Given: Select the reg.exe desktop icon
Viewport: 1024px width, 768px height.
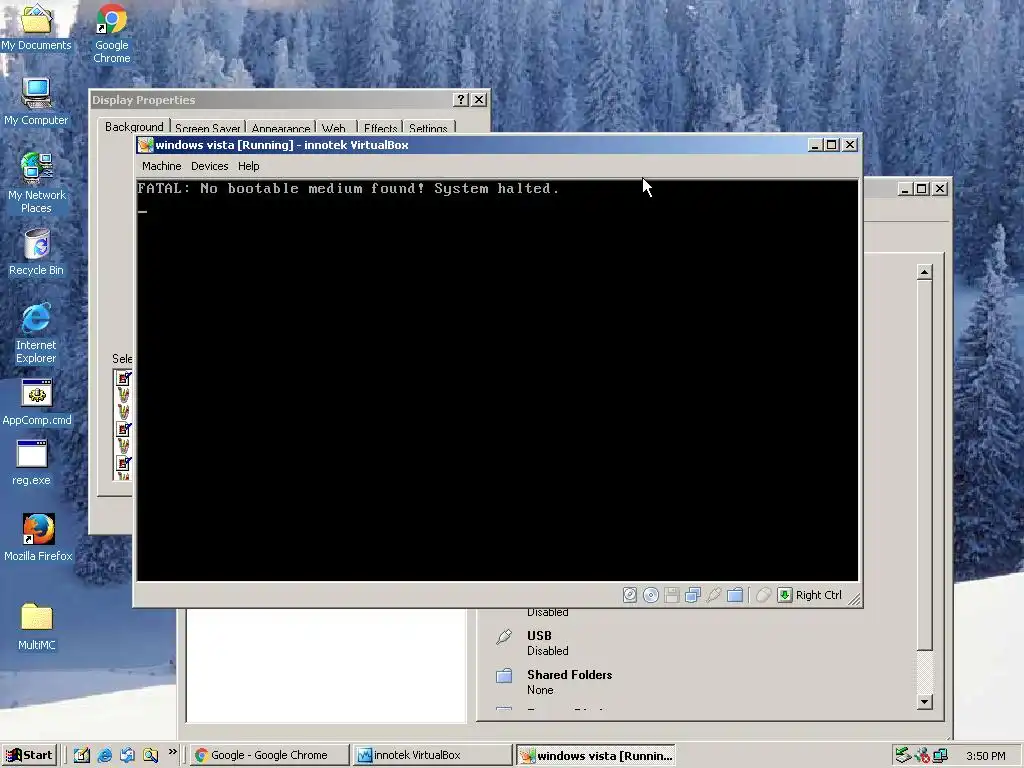Looking at the screenshot, I should 31,462.
